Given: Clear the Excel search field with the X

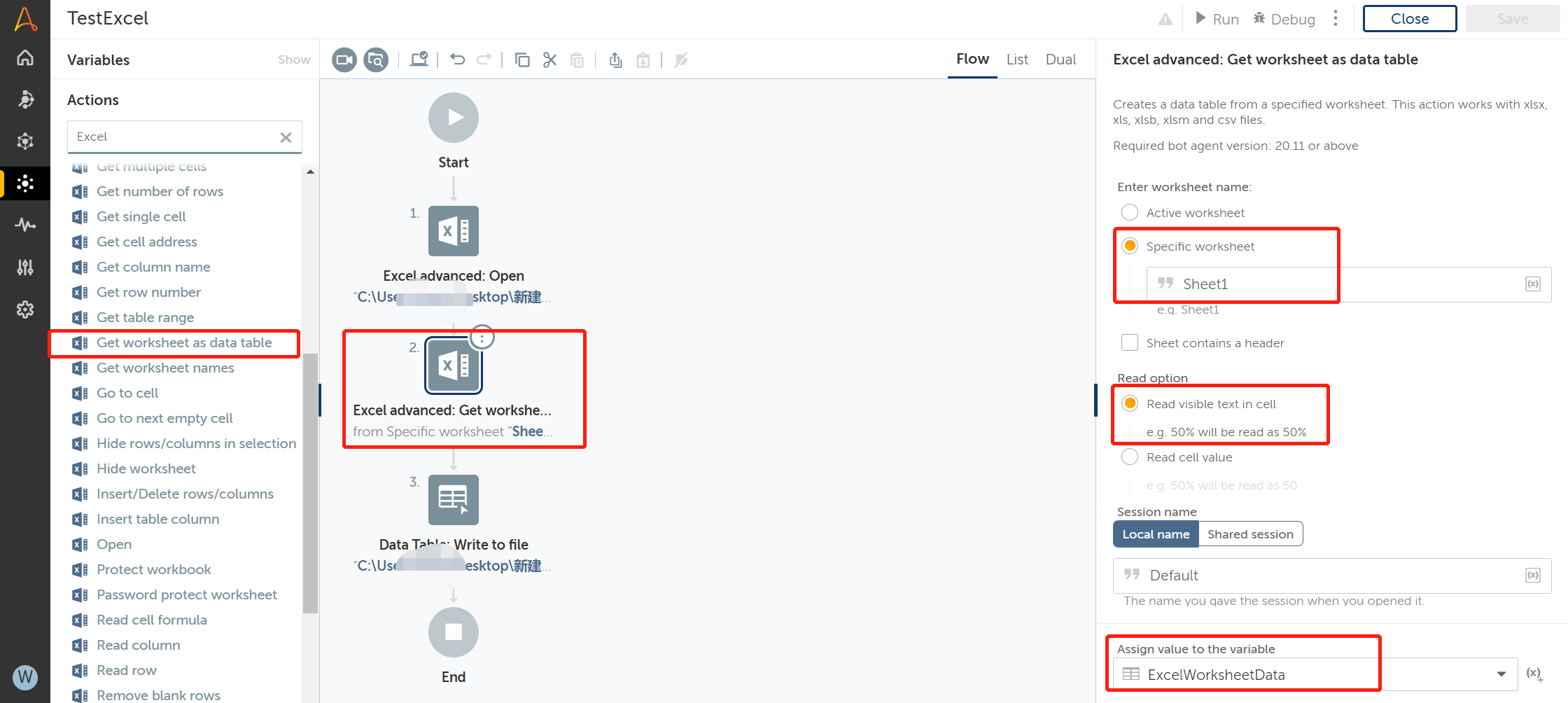Looking at the screenshot, I should tap(286, 137).
